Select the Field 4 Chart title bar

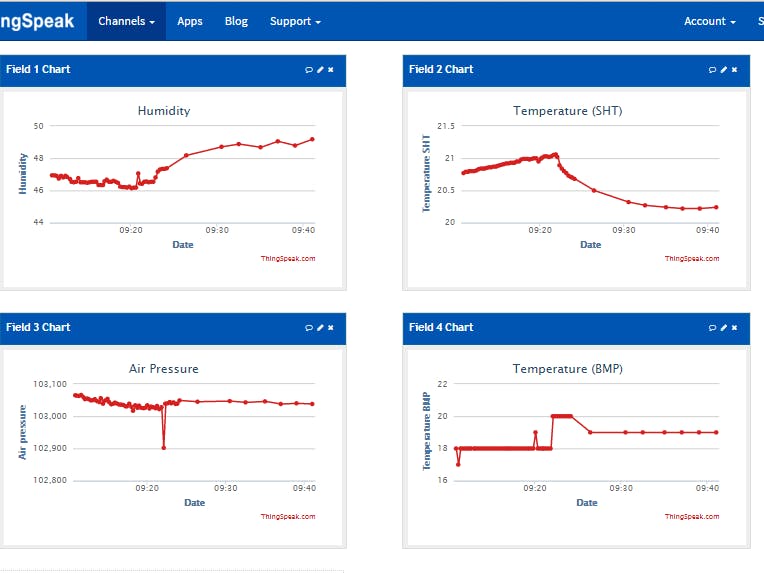(576, 328)
